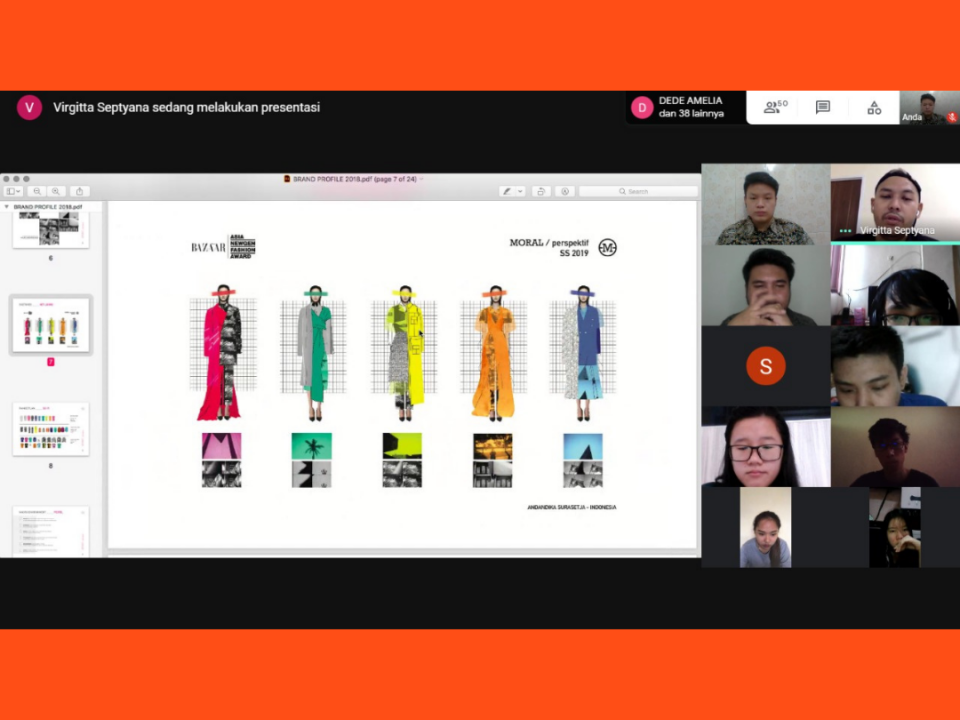Screen dimensions: 960x720
Task: Open the participants list showing 50 people
Action: (x=775, y=108)
